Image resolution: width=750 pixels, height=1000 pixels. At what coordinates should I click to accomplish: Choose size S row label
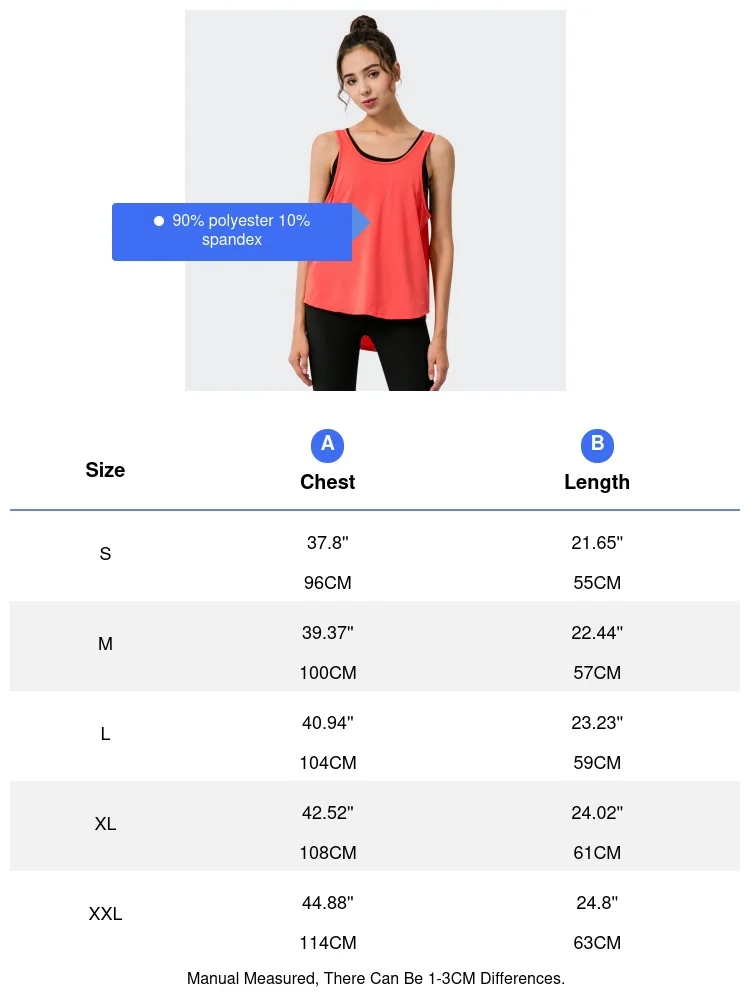[x=105, y=554]
